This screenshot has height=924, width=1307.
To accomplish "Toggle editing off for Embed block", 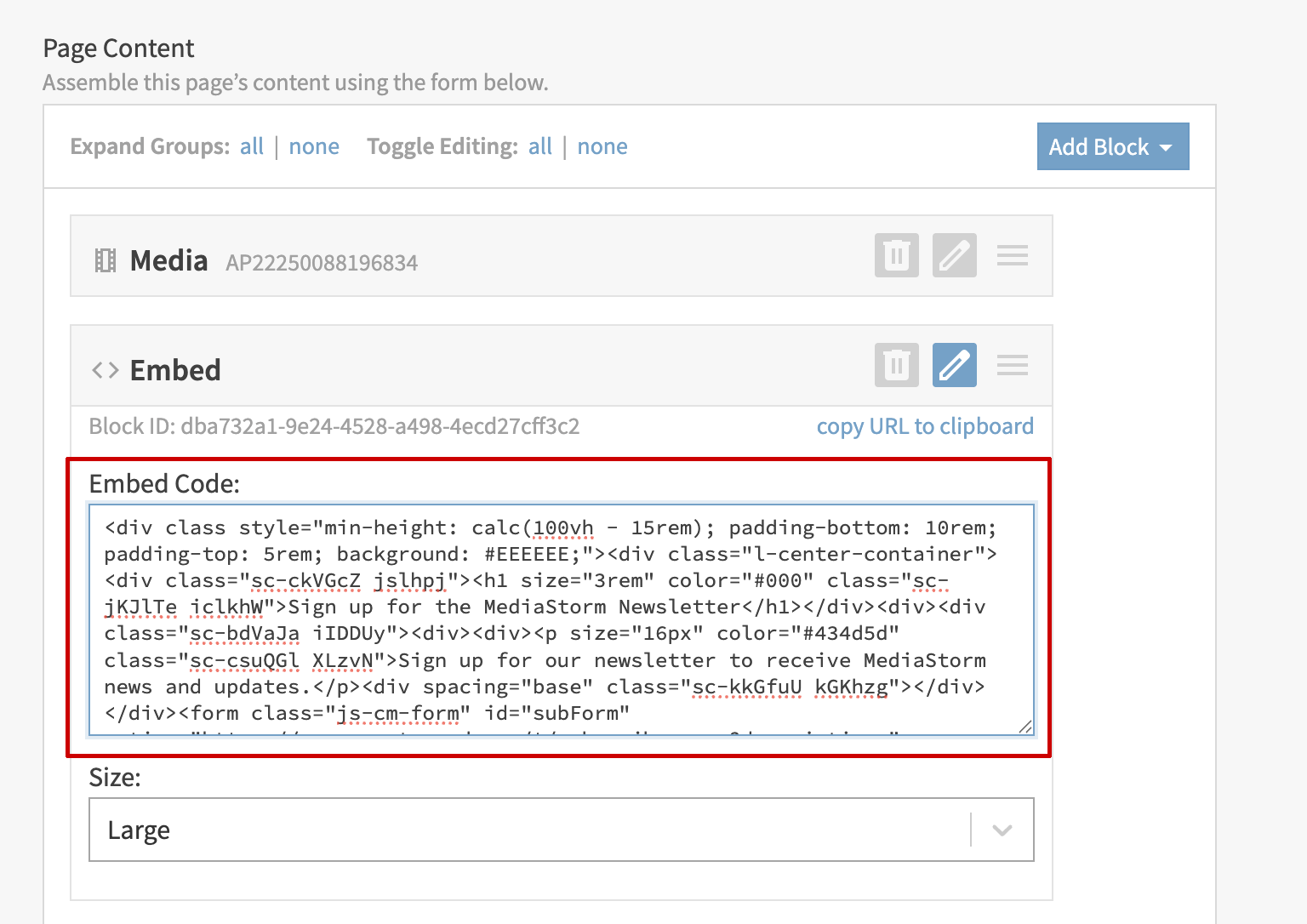I will [x=955, y=365].
